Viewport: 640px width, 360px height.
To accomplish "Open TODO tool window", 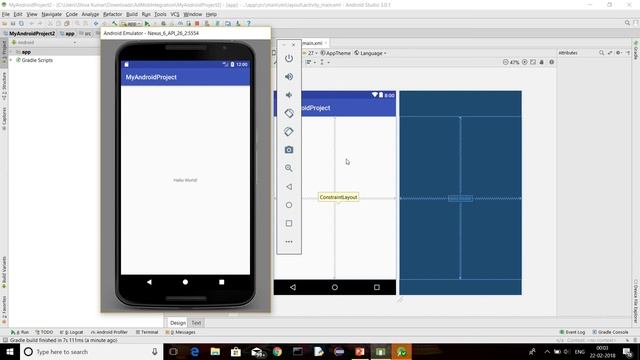I will [44, 332].
